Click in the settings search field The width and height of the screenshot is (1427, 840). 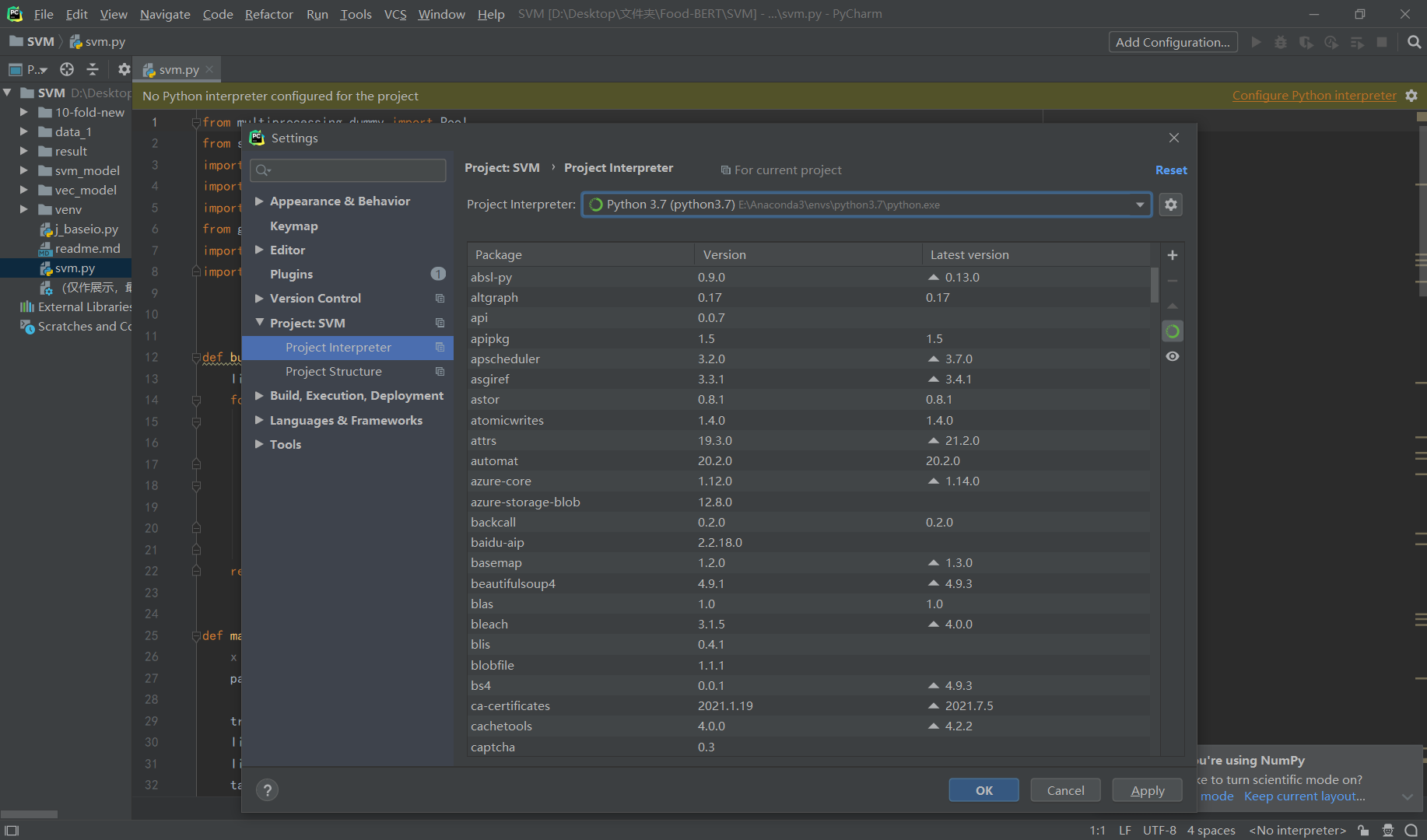[348, 170]
